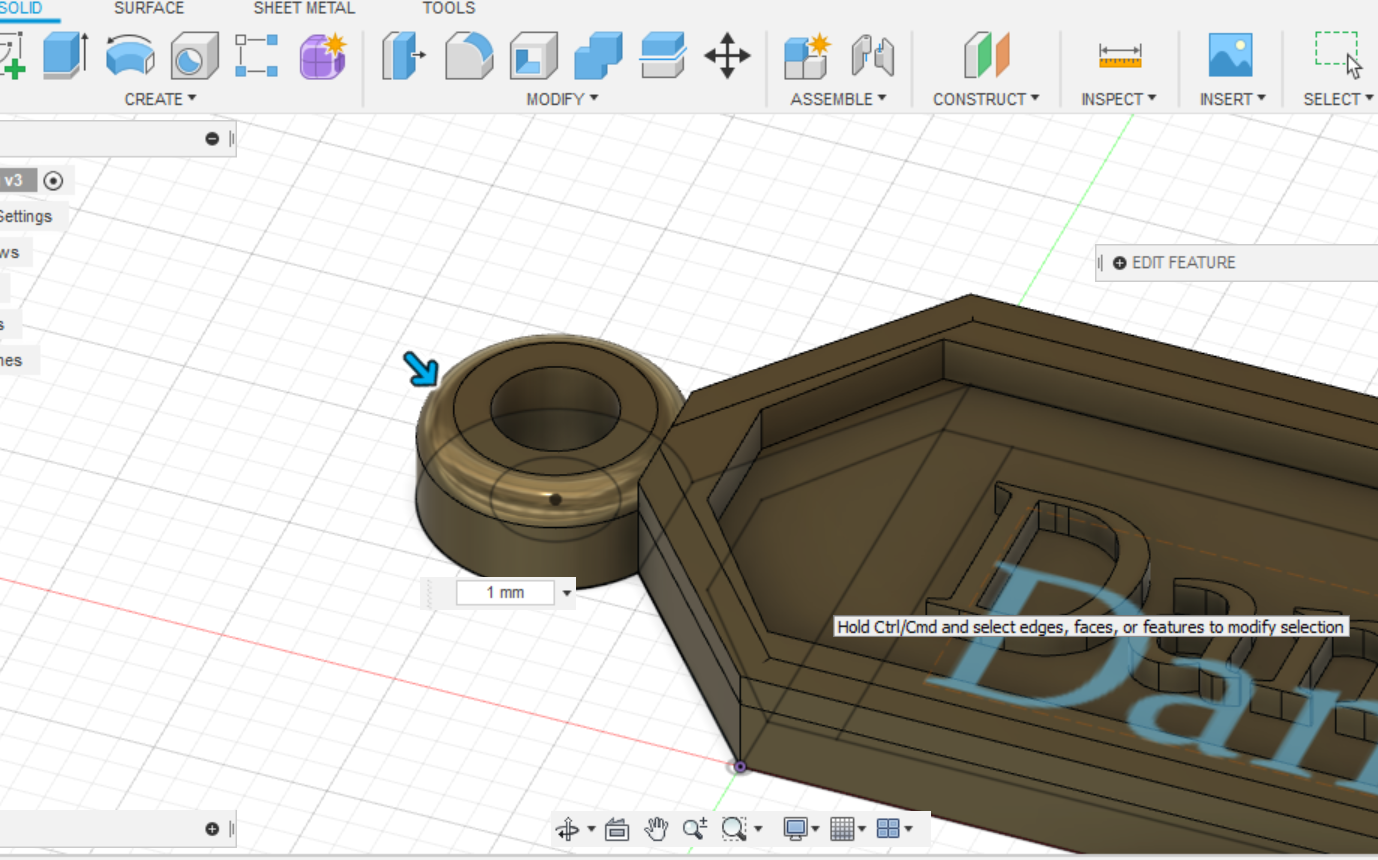This screenshot has height=860, width=1378.
Task: Select the Fillet tool
Action: click(x=469, y=56)
